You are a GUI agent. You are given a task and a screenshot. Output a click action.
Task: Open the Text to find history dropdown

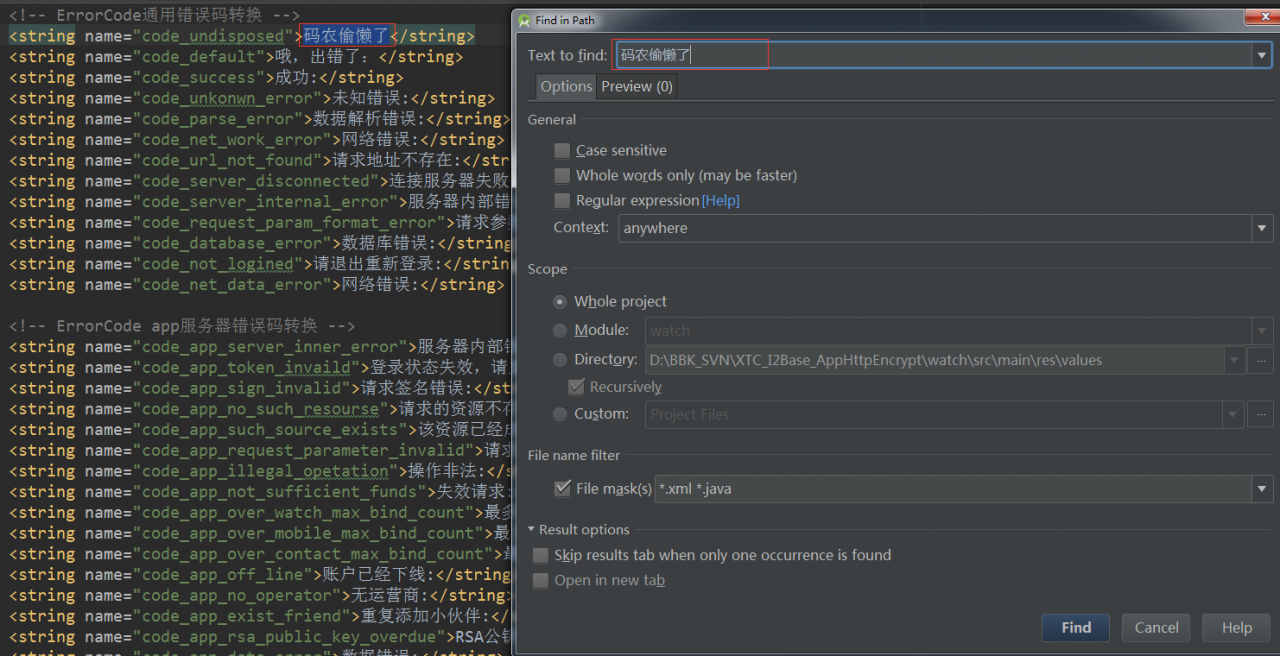pyautogui.click(x=1262, y=55)
